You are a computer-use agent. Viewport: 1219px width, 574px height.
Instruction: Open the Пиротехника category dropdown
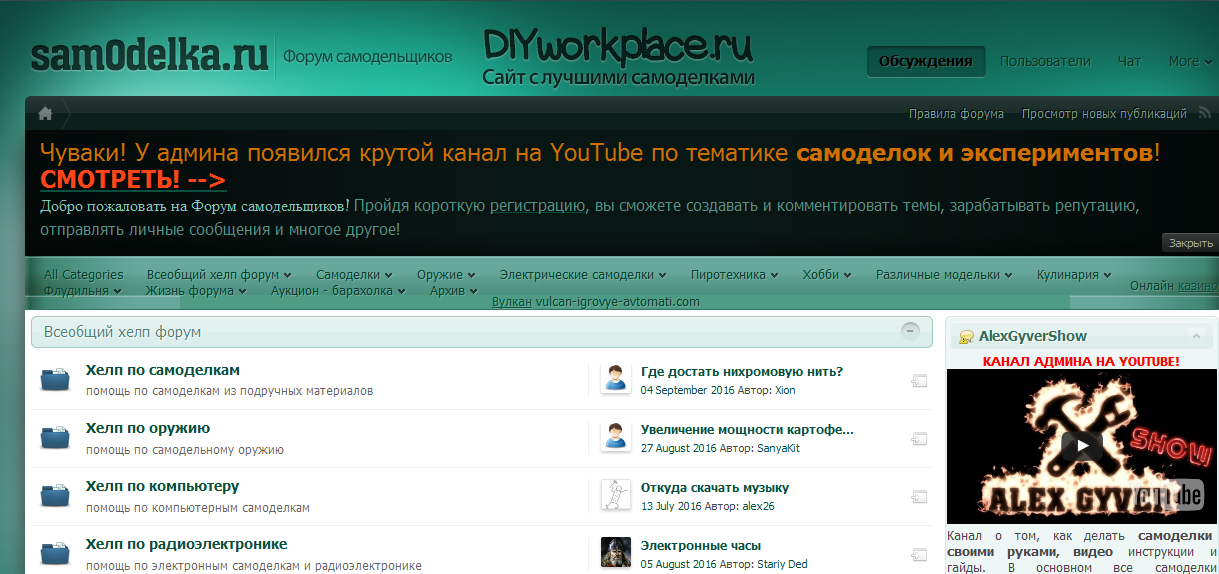pos(734,274)
